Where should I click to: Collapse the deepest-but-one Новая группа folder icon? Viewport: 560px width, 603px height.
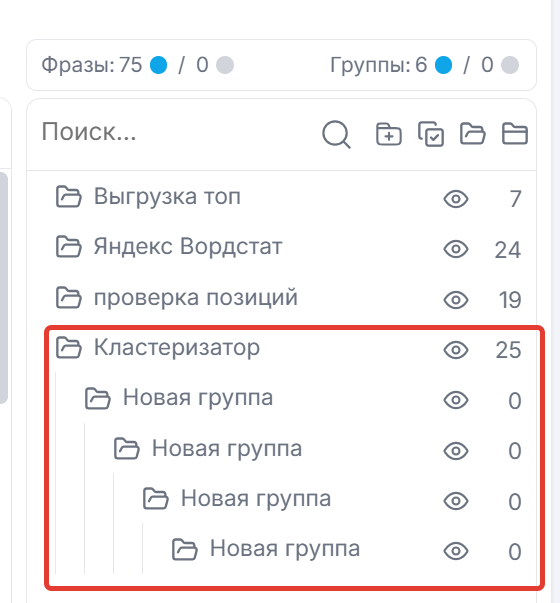[x=155, y=499]
